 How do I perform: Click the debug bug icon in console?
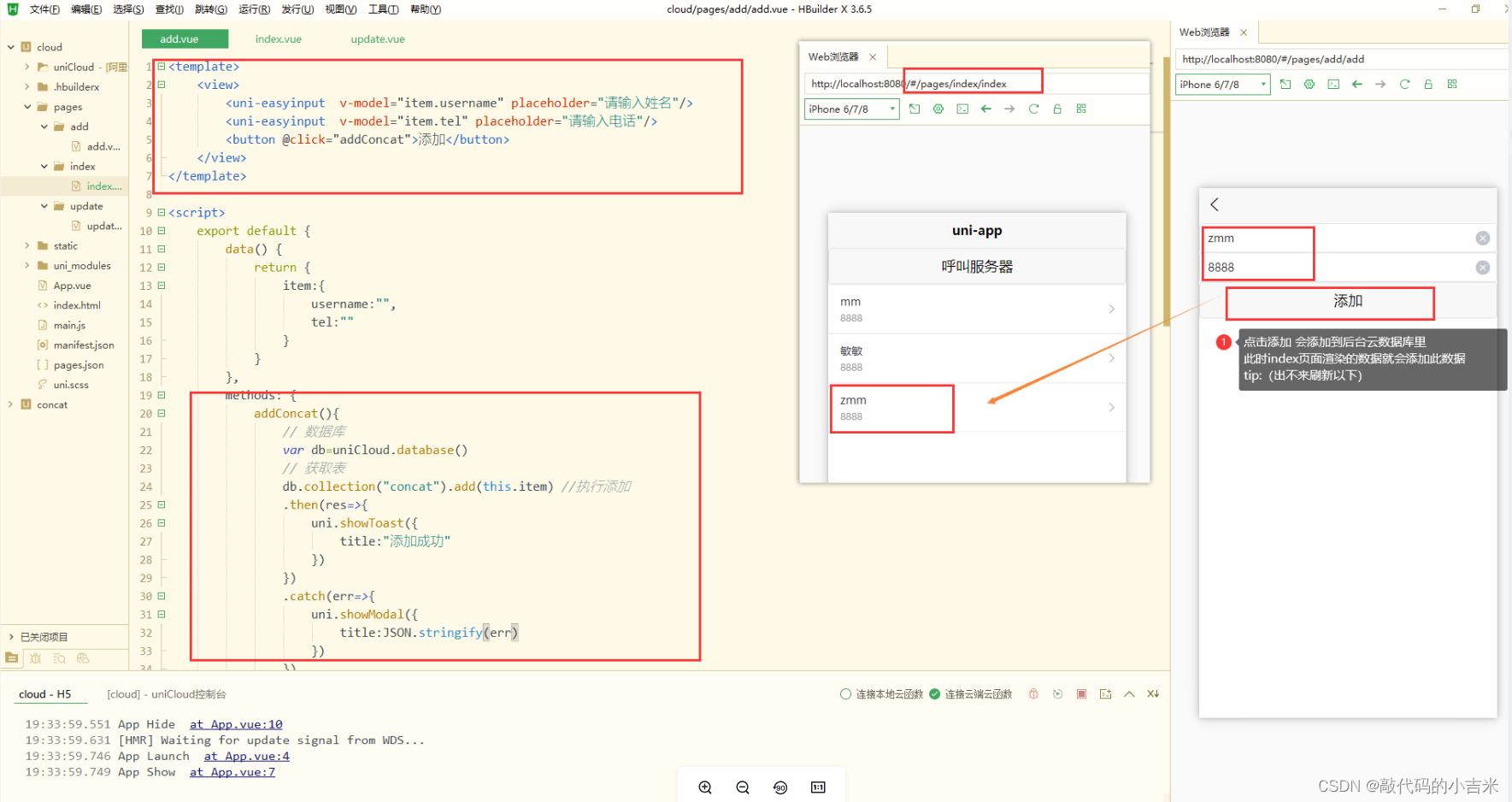coord(1034,694)
